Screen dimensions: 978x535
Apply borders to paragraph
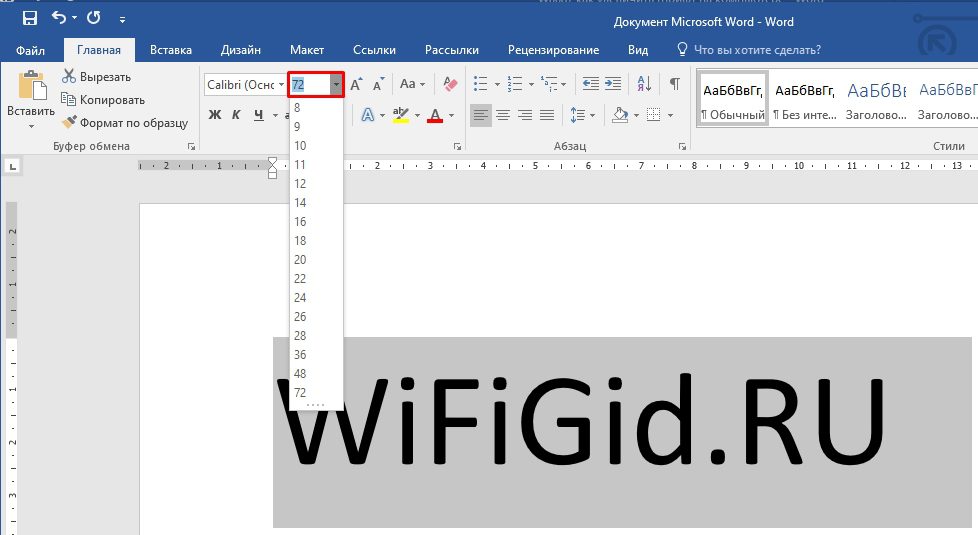click(654, 115)
